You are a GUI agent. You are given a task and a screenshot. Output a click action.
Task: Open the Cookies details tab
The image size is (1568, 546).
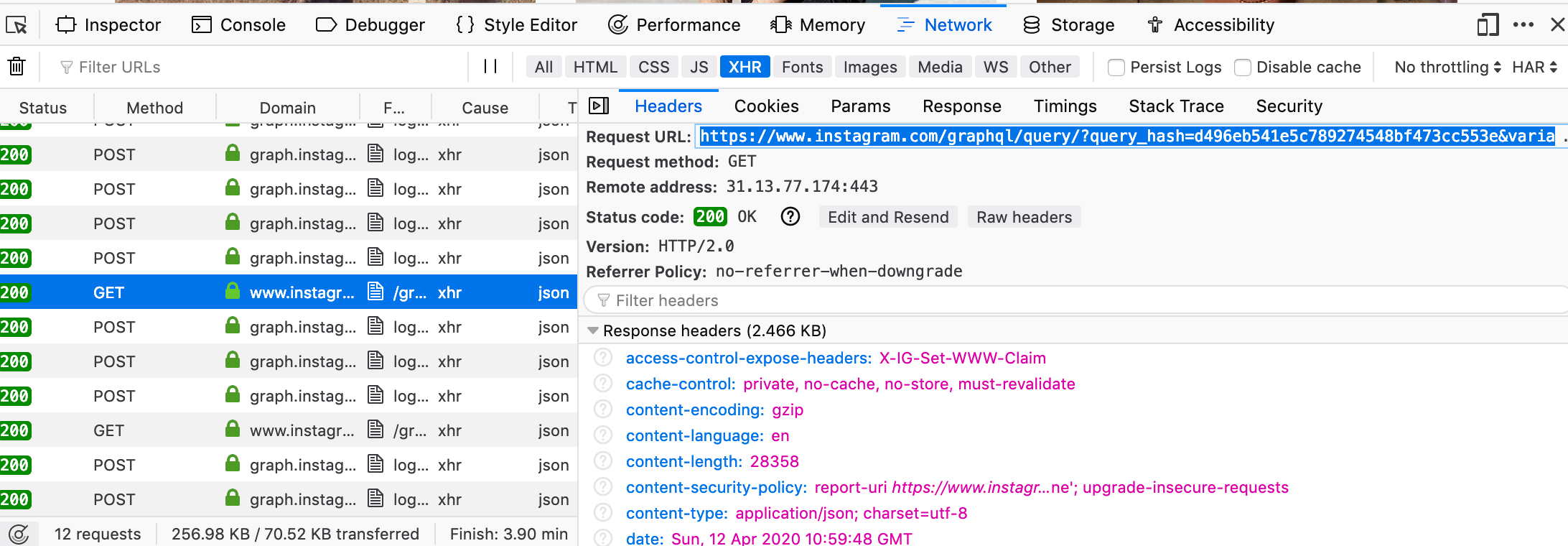766,106
